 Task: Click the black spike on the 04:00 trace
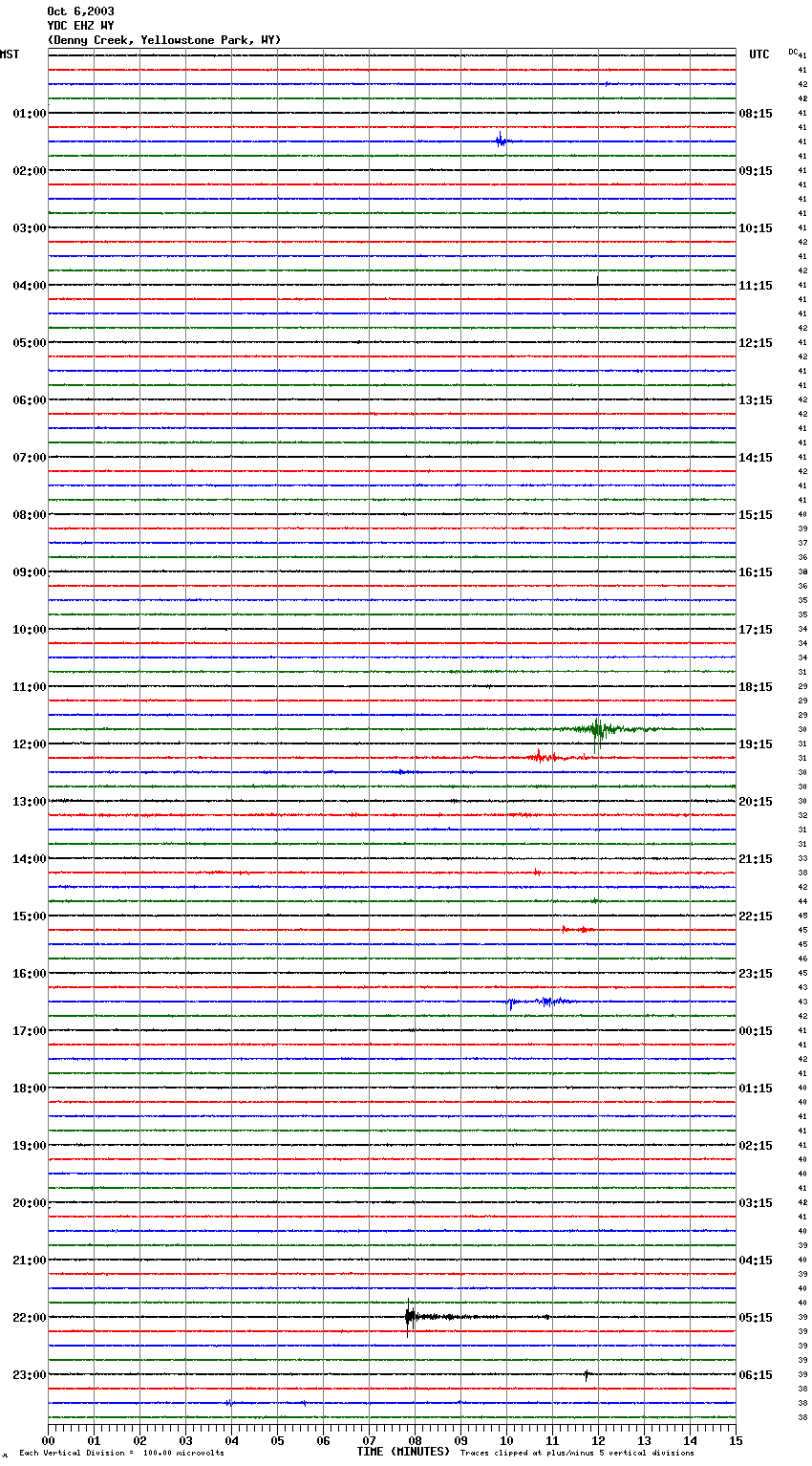tap(597, 281)
